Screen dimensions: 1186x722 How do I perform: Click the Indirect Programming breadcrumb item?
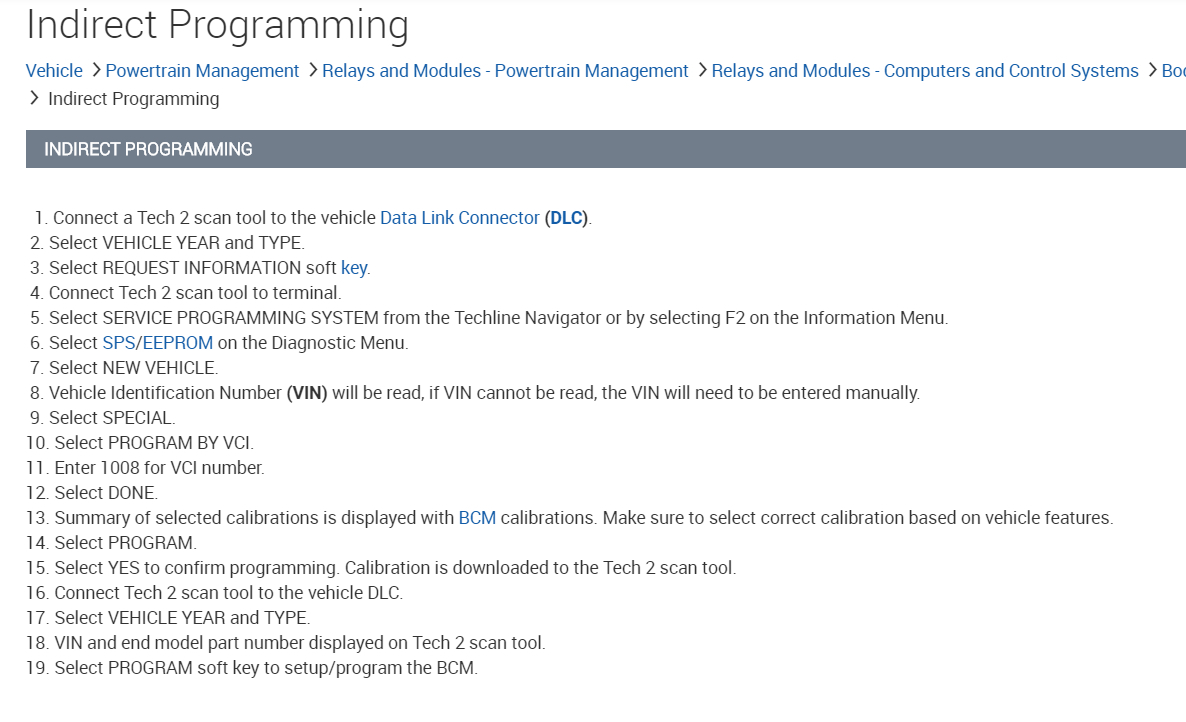click(x=133, y=99)
